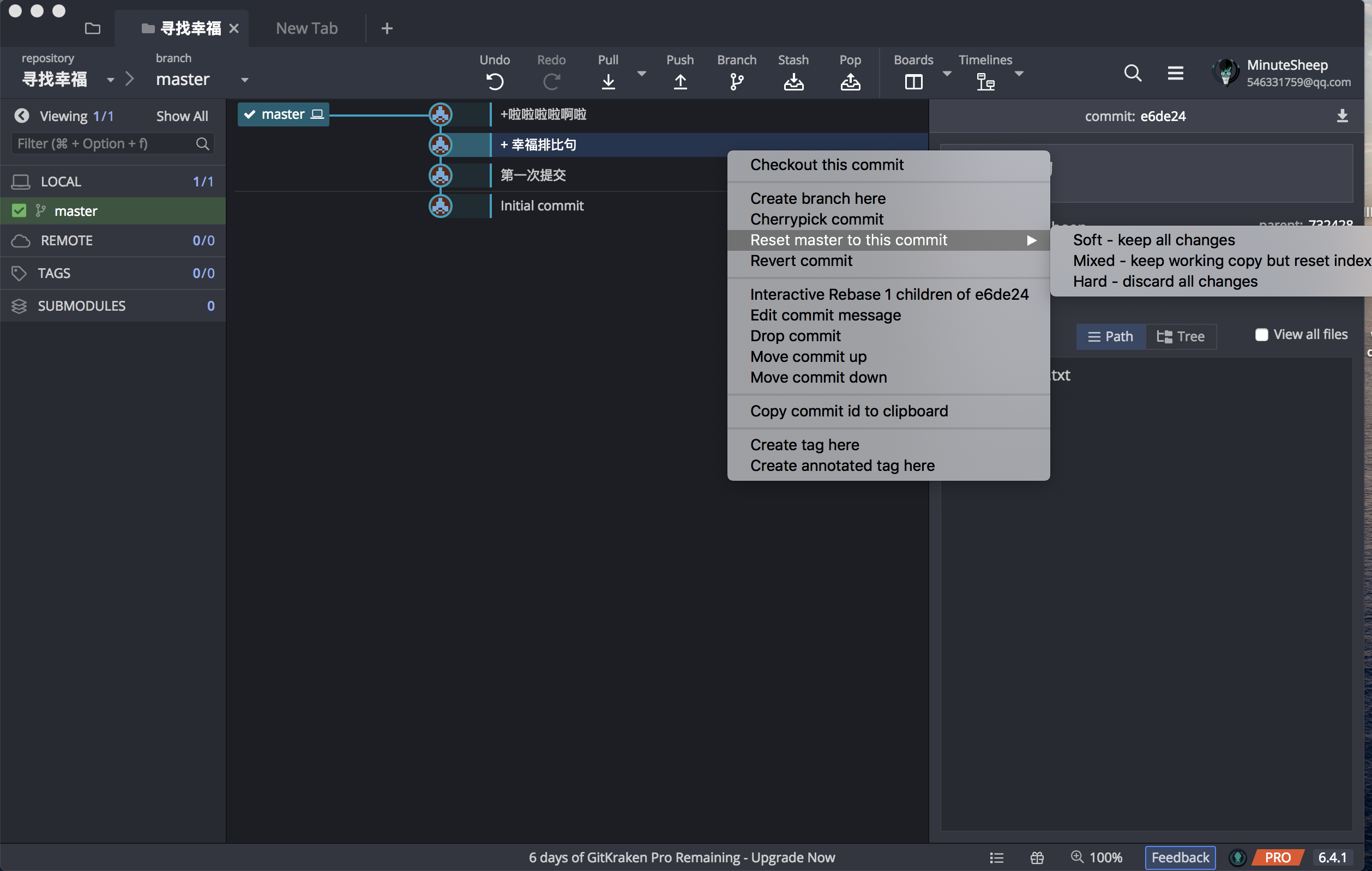Click the gift icon in status bar

[x=1037, y=857]
